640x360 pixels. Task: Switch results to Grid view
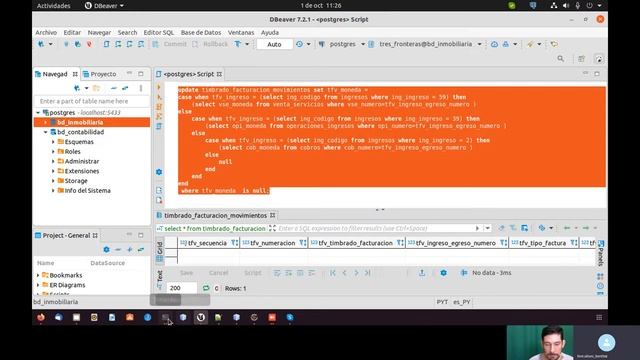click(160, 251)
